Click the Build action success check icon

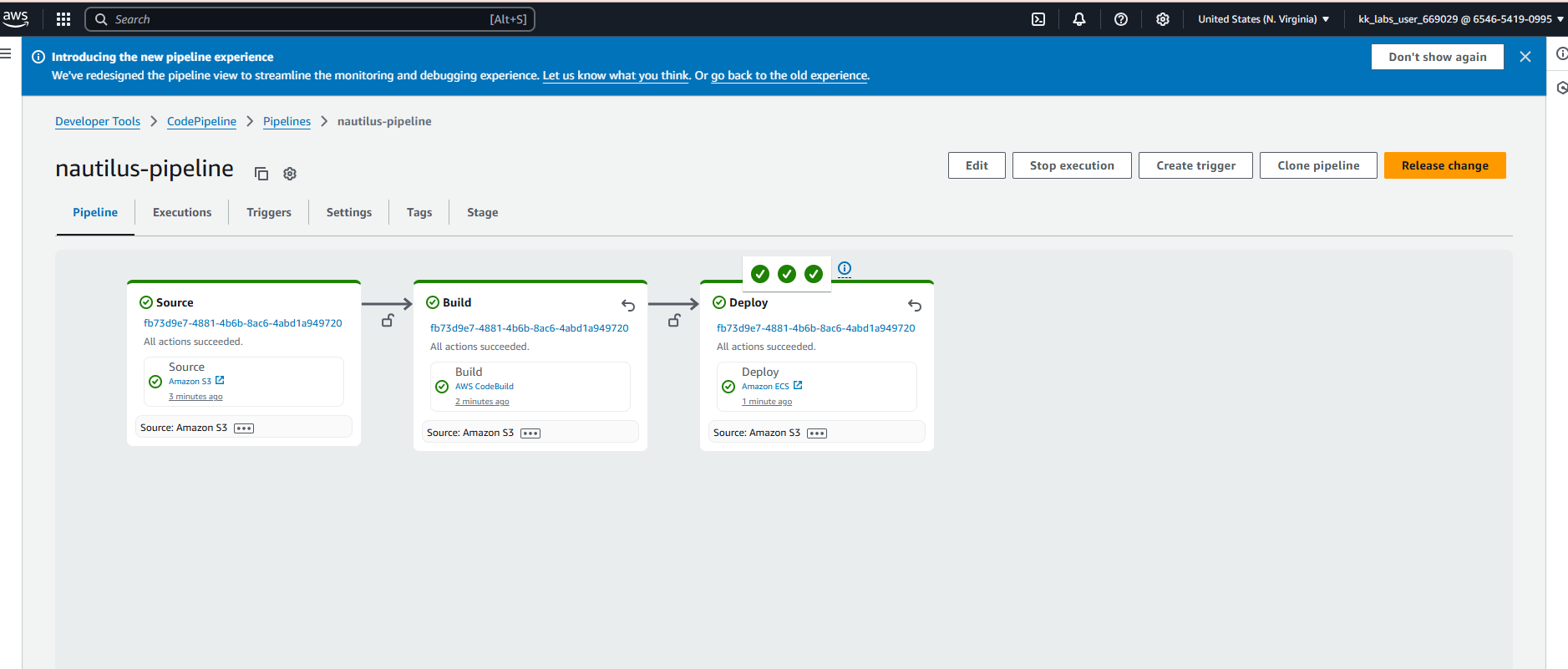442,387
